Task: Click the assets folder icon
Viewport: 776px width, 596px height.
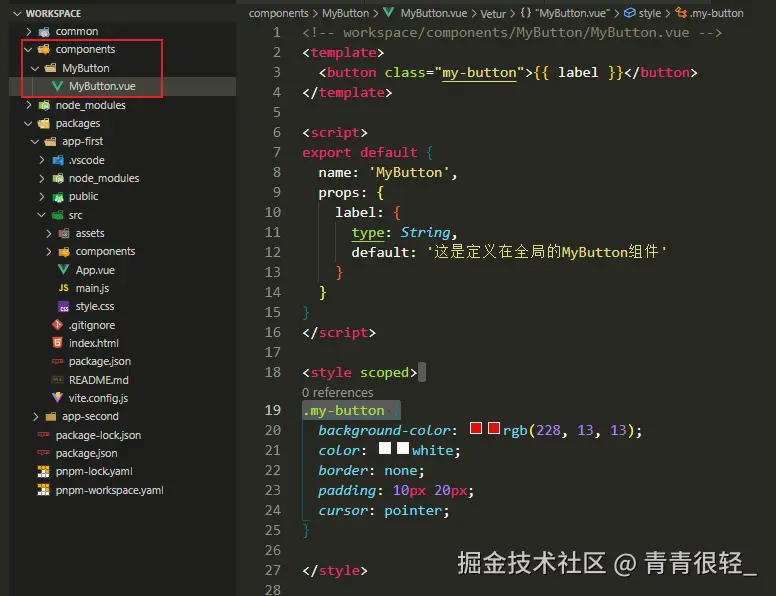Action: (x=64, y=233)
